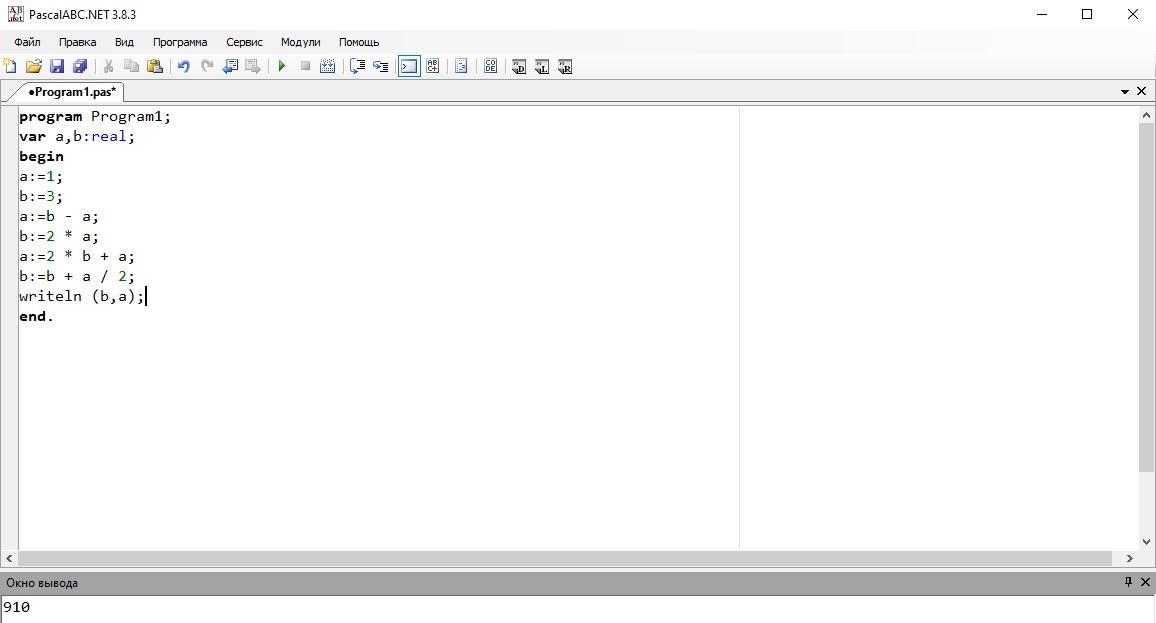Open the tab list dropdown arrow

(1125, 91)
